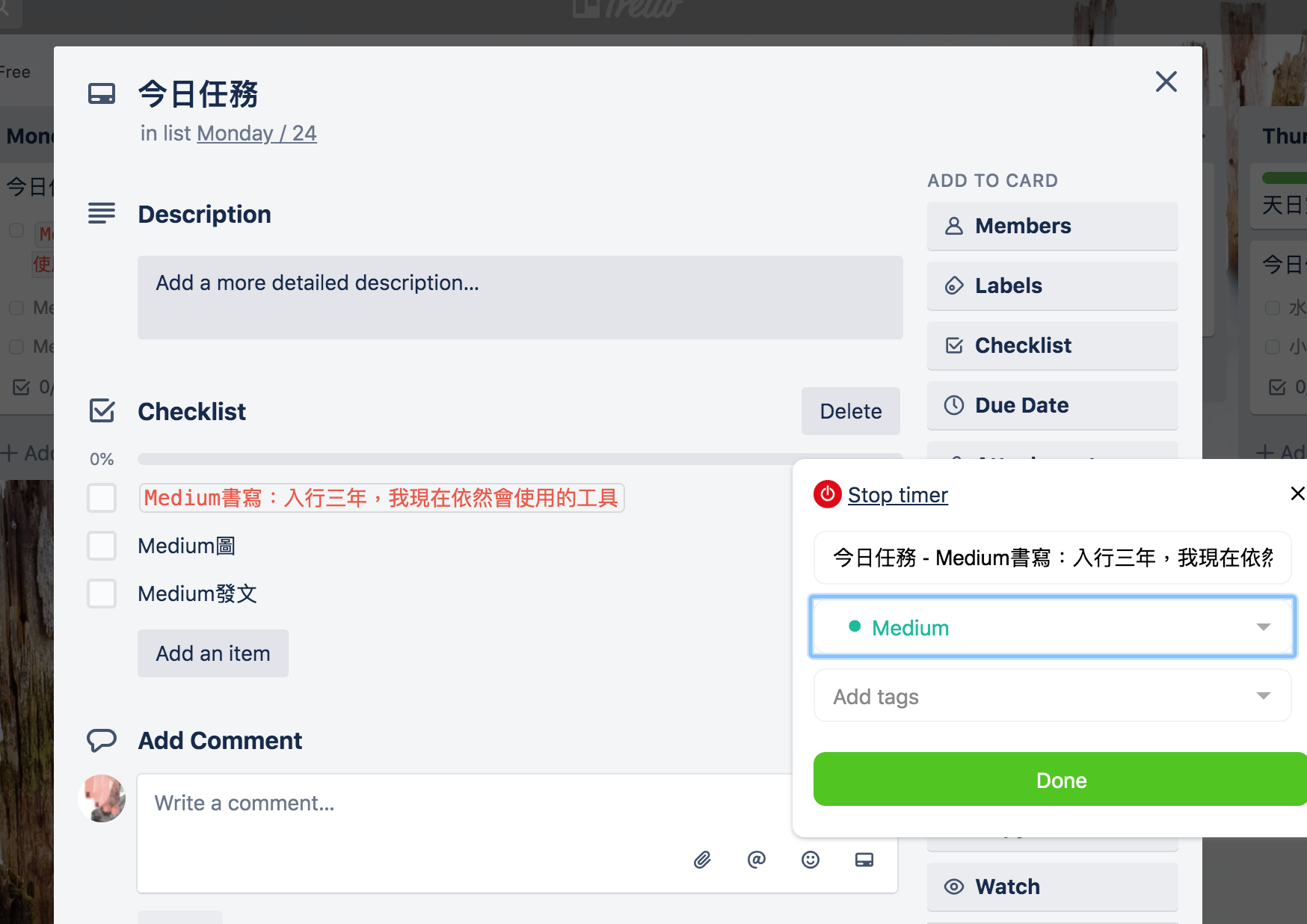Image resolution: width=1307 pixels, height=924 pixels.
Task: Delete the checklist with the Delete button
Action: tap(851, 411)
